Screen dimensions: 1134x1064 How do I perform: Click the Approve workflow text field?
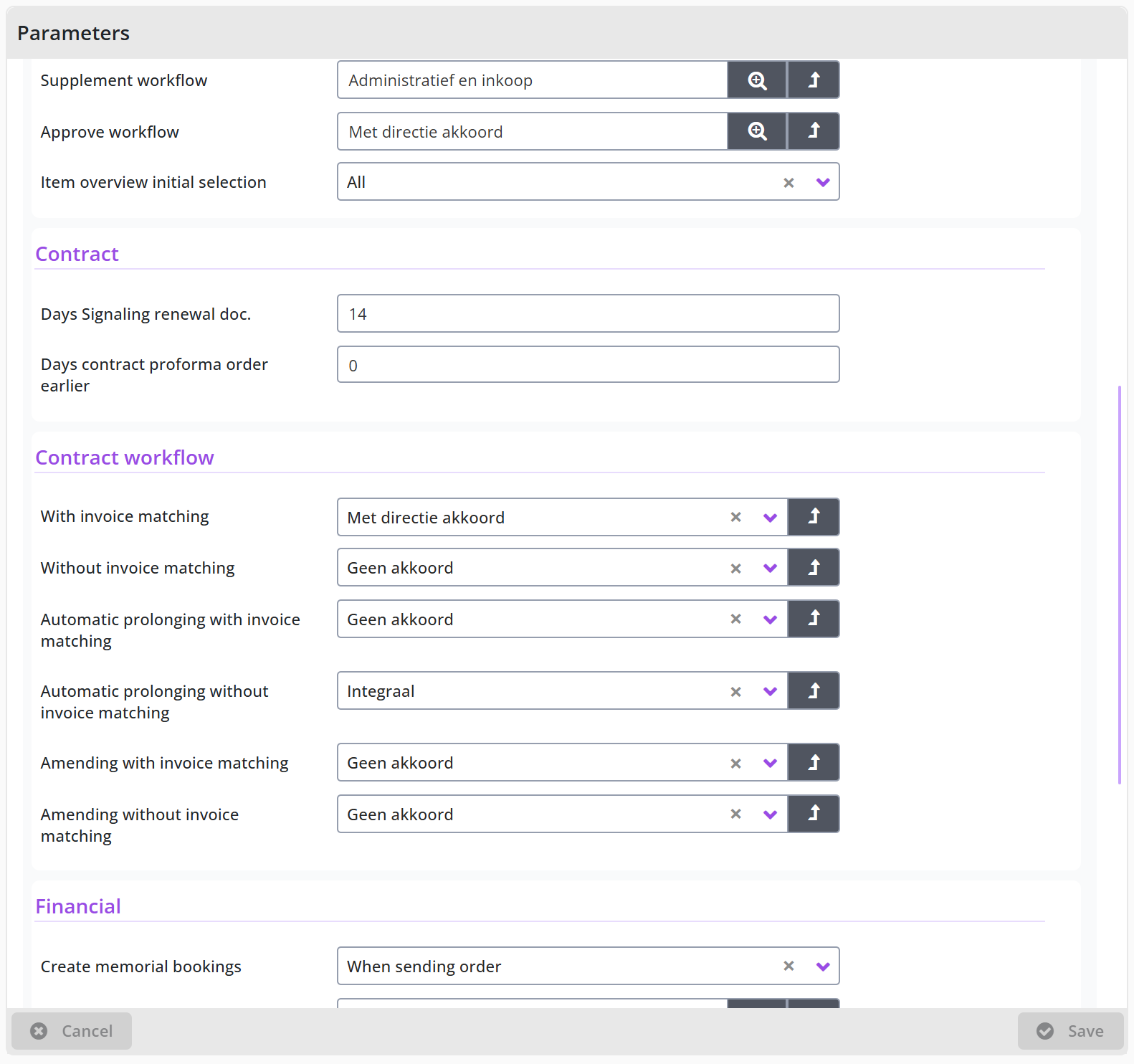pos(533,131)
